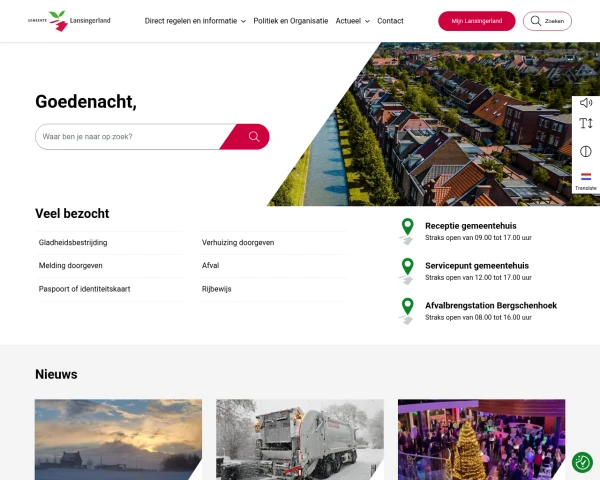Click the text size adjustment icon
This screenshot has width=600, height=480.
[x=586, y=123]
